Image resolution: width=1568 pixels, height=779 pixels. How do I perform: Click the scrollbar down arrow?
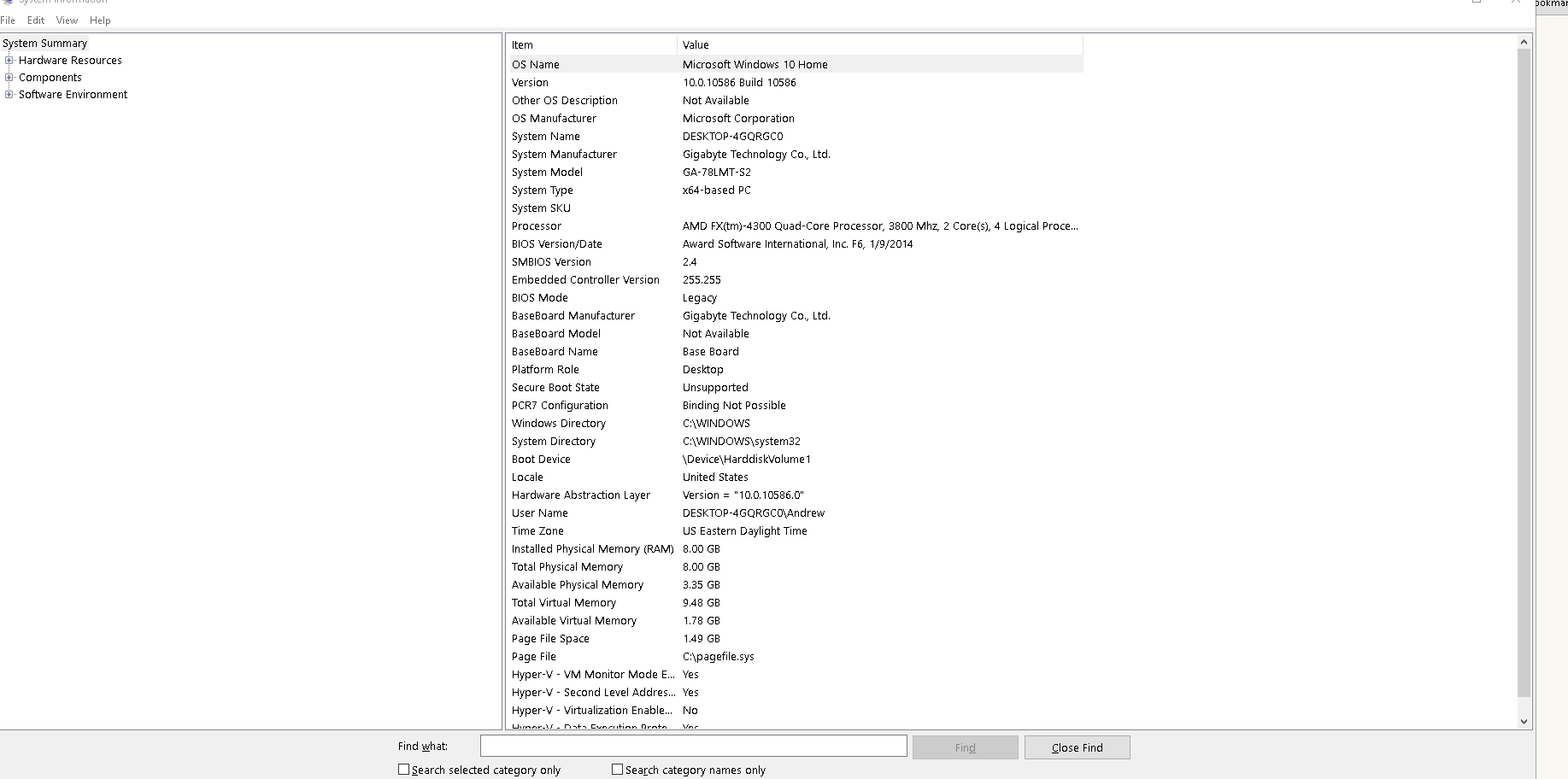(x=1524, y=722)
